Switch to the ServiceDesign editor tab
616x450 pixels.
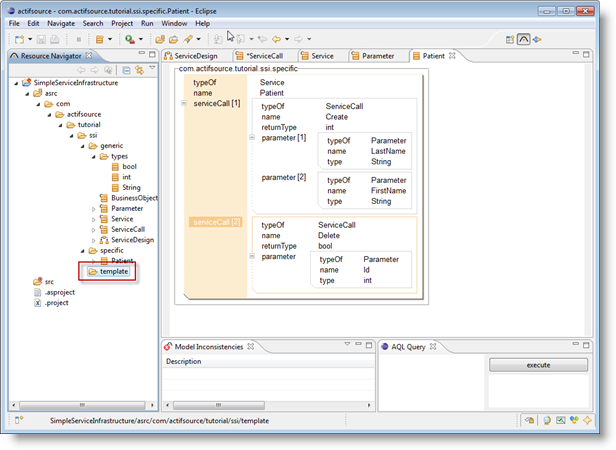point(195,56)
